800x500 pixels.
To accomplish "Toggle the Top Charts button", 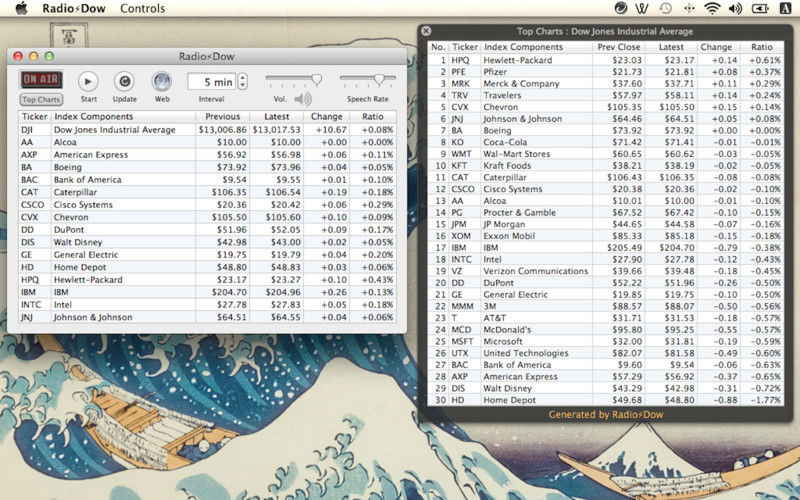I will (41, 99).
